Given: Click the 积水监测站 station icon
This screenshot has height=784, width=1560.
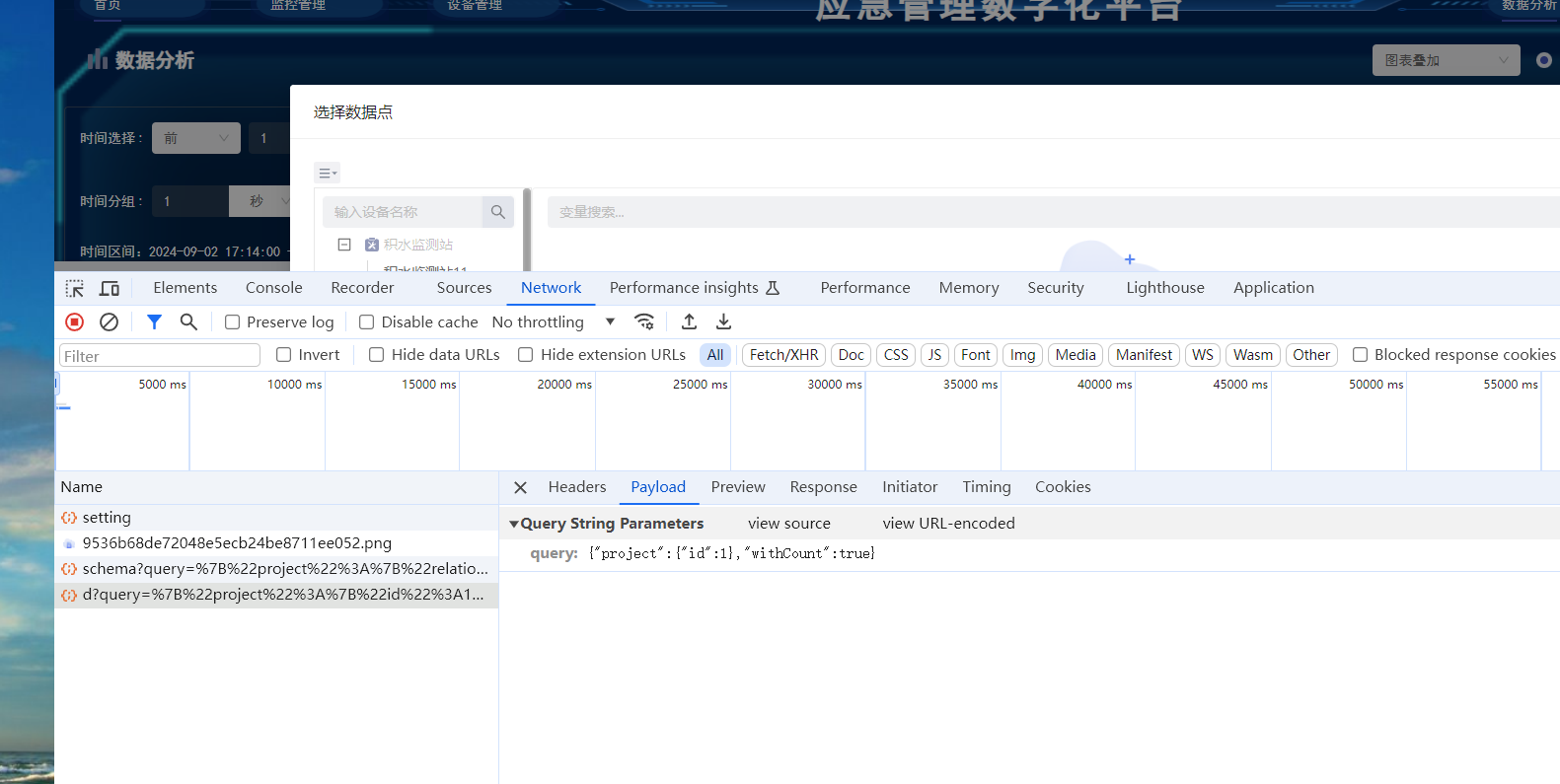Looking at the screenshot, I should 372,245.
